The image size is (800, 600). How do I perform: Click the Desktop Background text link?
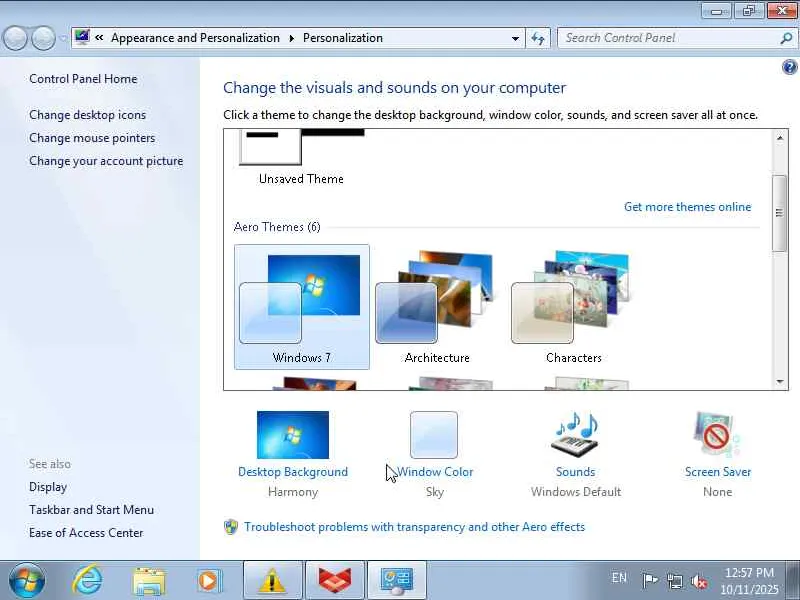(x=293, y=472)
